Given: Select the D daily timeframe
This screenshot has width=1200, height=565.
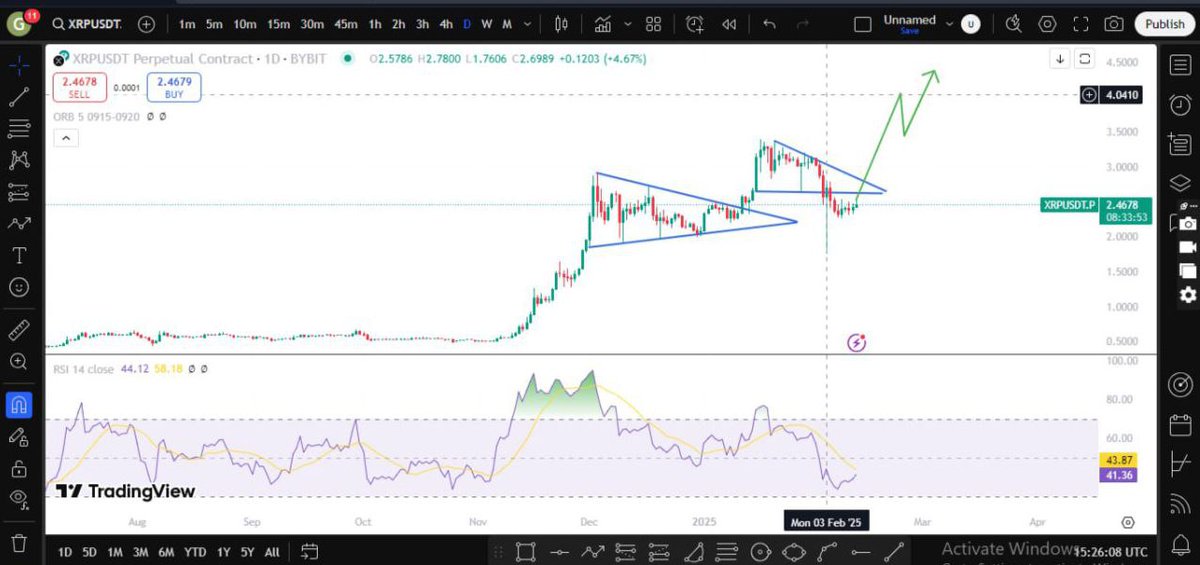Looking at the screenshot, I should click(x=467, y=24).
